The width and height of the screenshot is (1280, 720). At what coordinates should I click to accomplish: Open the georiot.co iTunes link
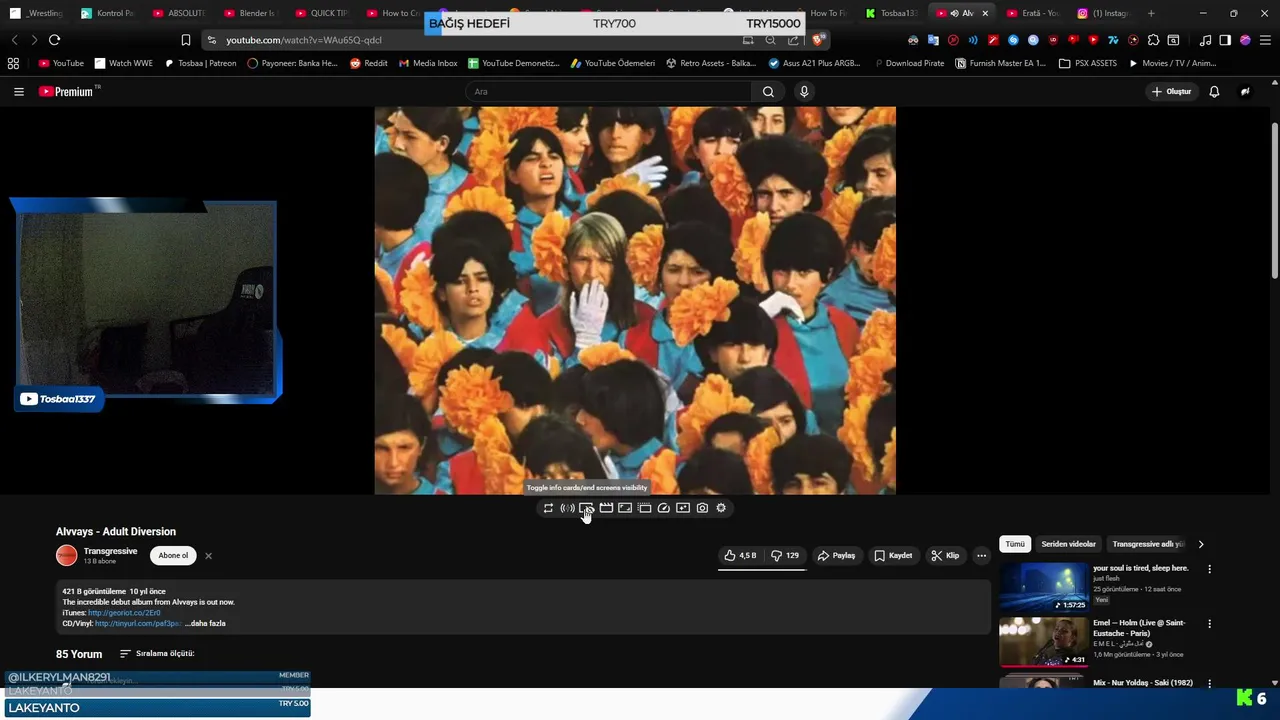124,613
